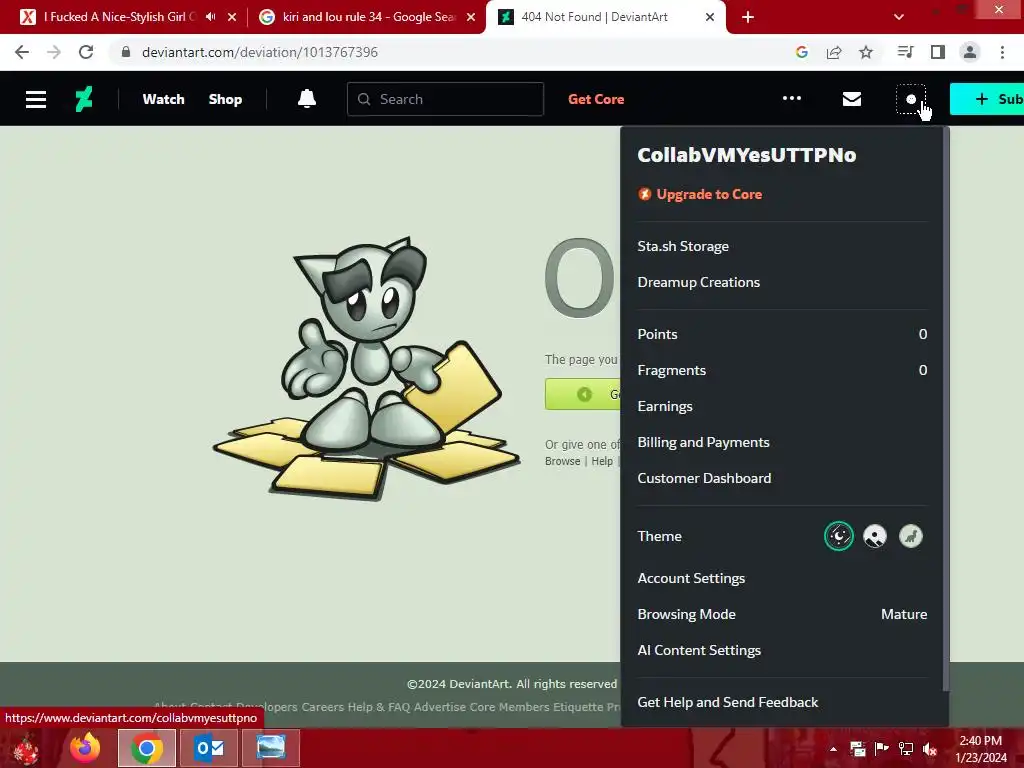Open AI Content Settings

point(699,650)
